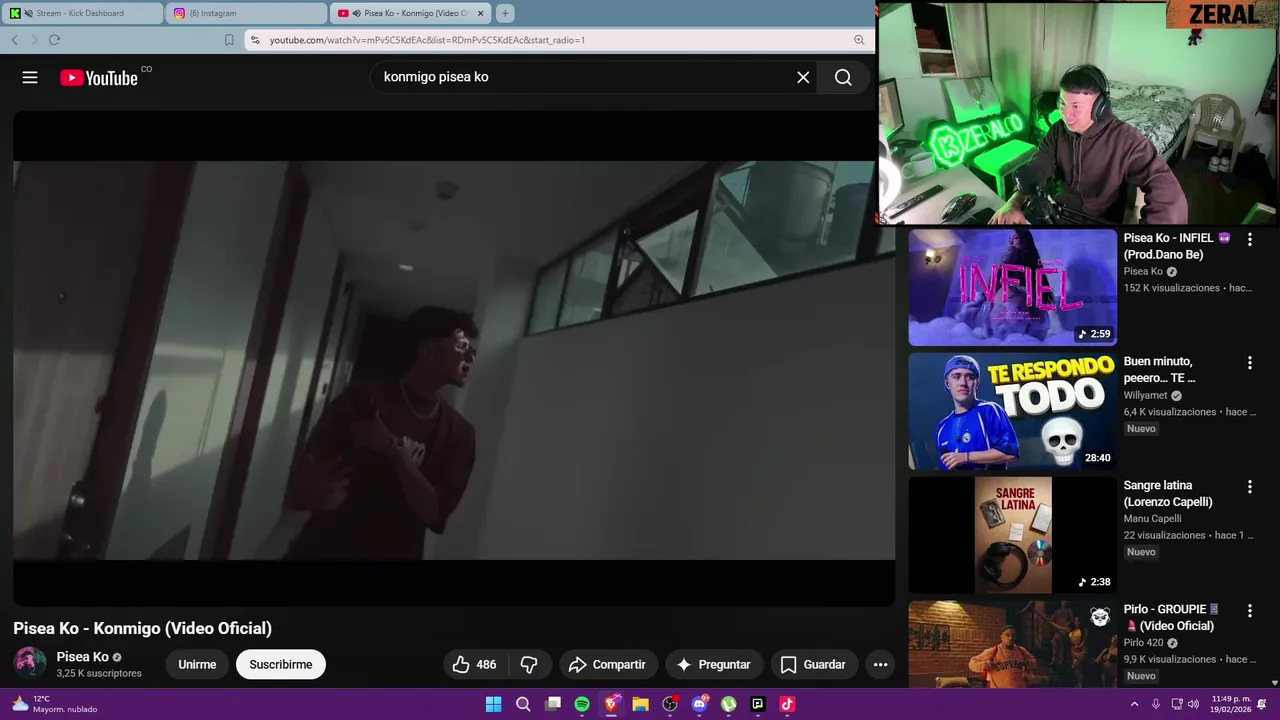The image size is (1280, 720).
Task: Show hidden system tray icons
Action: tap(1134, 704)
